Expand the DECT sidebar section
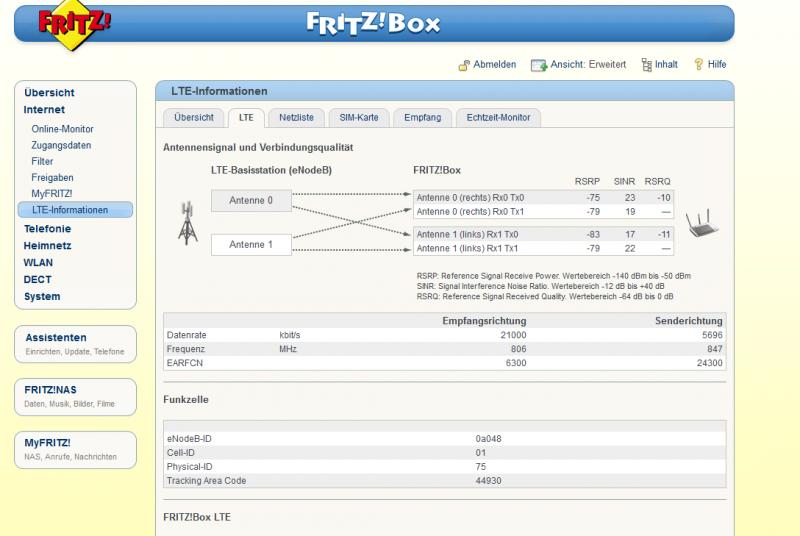This screenshot has width=800, height=536. (37, 279)
